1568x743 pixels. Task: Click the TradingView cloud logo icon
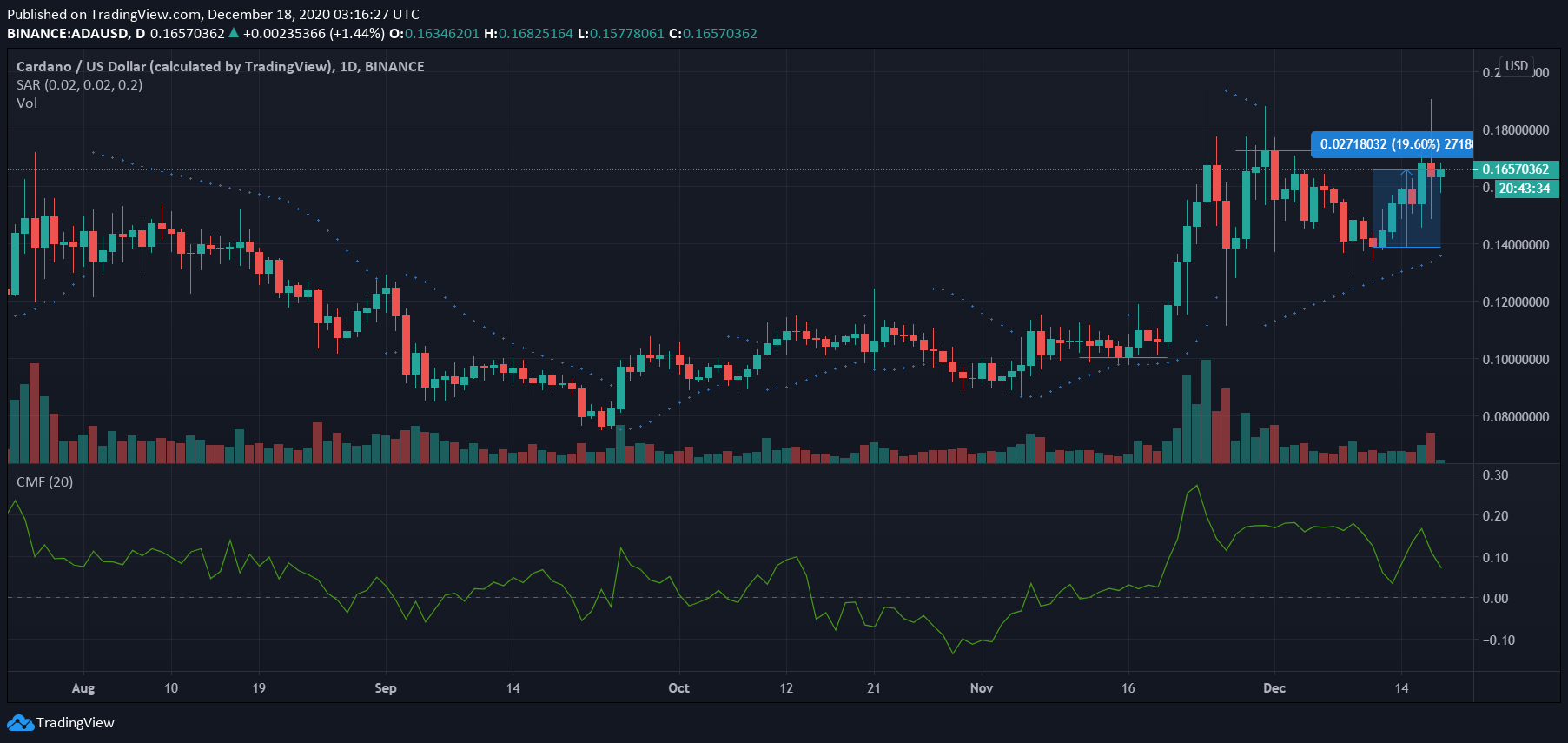point(20,723)
